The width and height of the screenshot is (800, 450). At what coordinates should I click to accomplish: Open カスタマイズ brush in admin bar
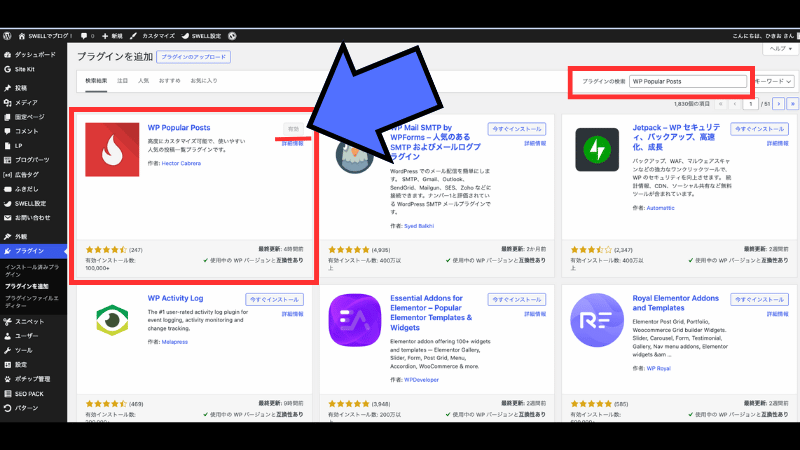tap(152, 36)
